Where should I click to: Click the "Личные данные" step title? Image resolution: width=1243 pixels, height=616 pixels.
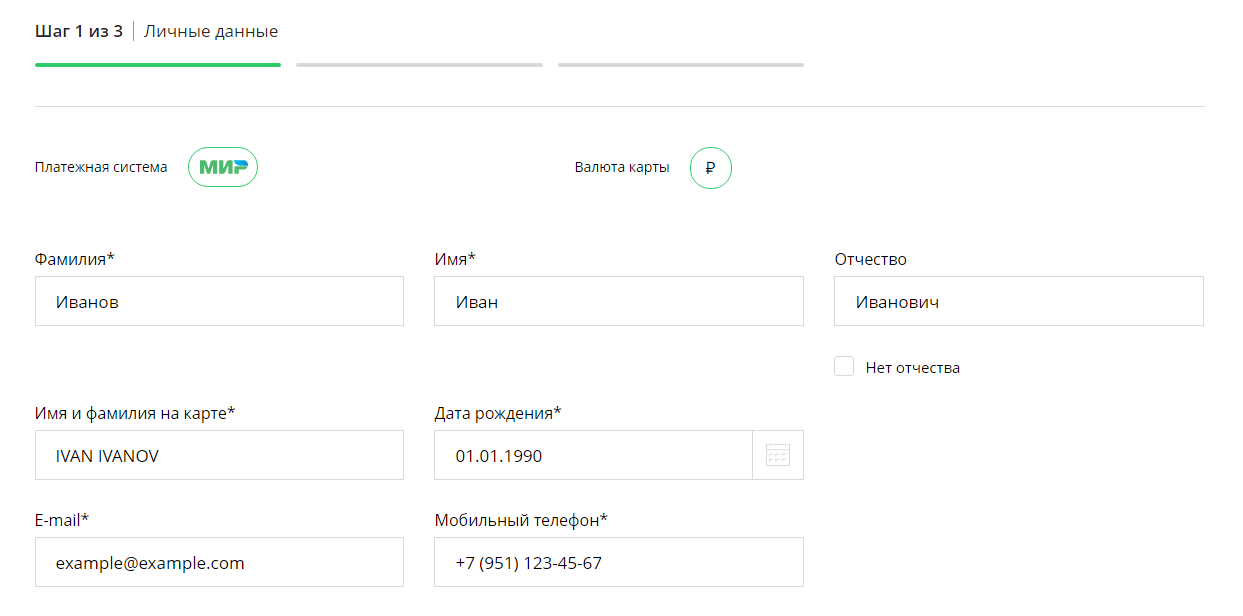pyautogui.click(x=211, y=31)
